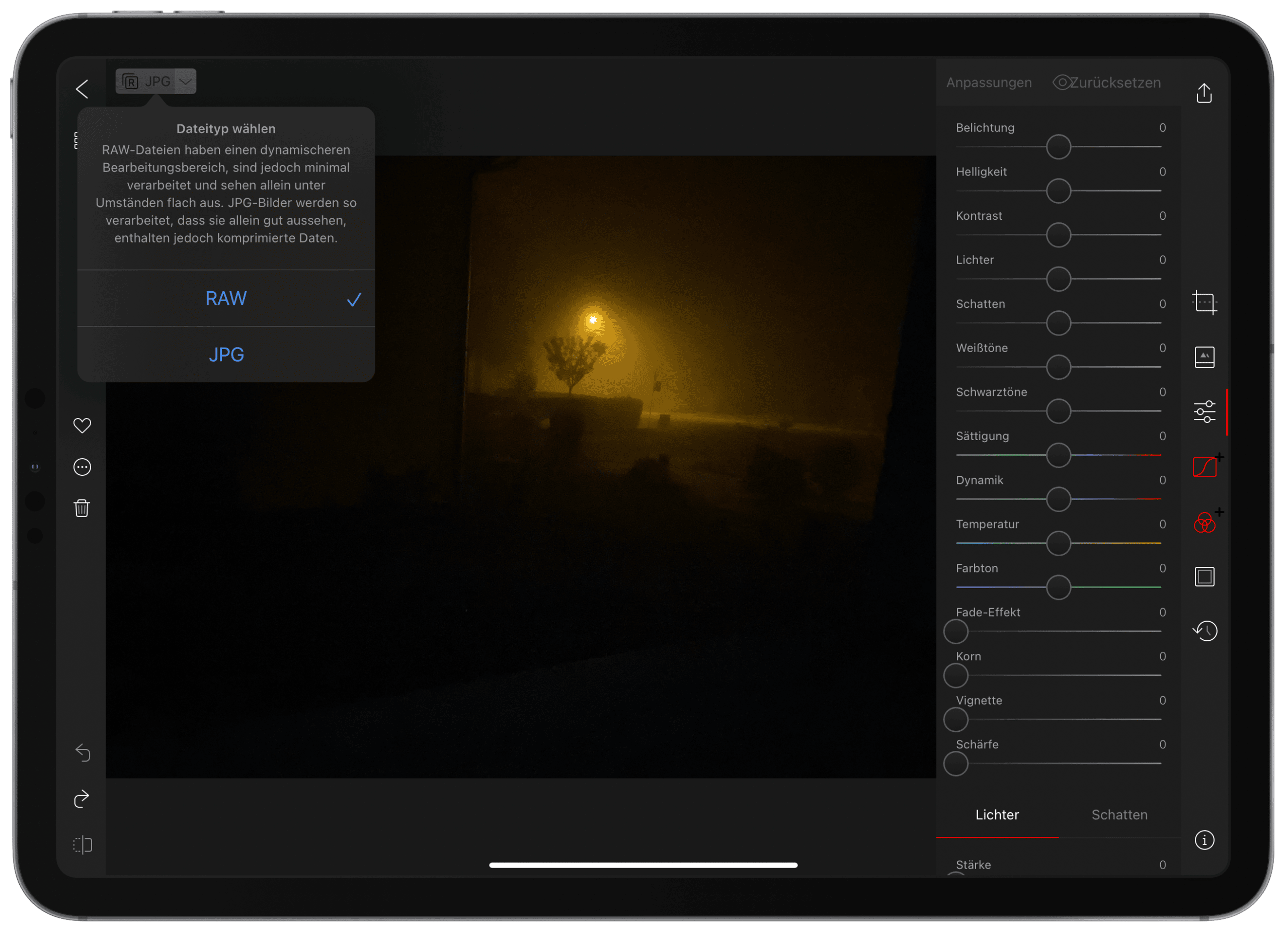Click the Kontrast slider knob
Screen dimensions: 1288x934
pos(1059,235)
